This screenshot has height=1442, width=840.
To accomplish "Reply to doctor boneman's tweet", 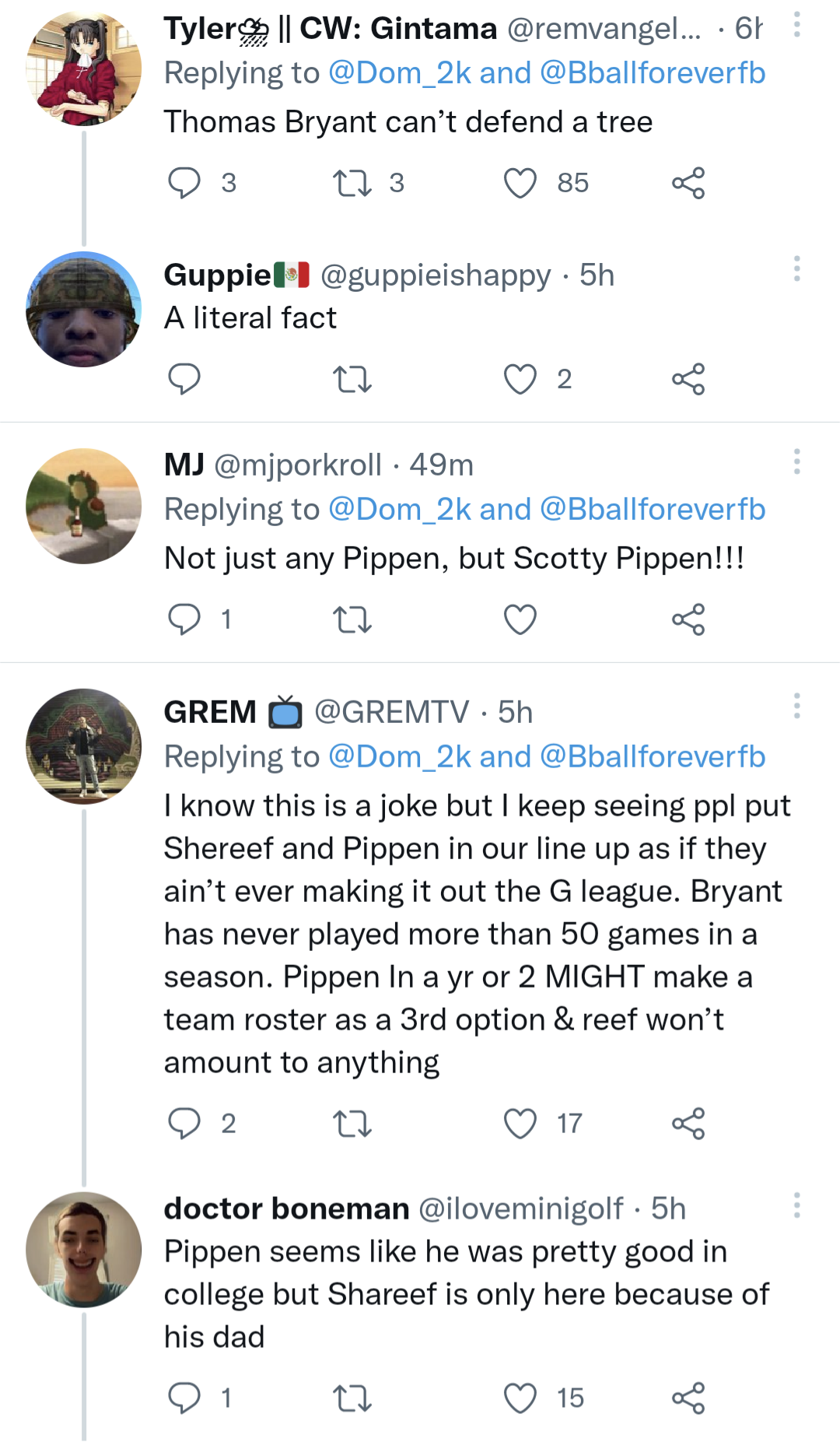I will click(184, 1398).
